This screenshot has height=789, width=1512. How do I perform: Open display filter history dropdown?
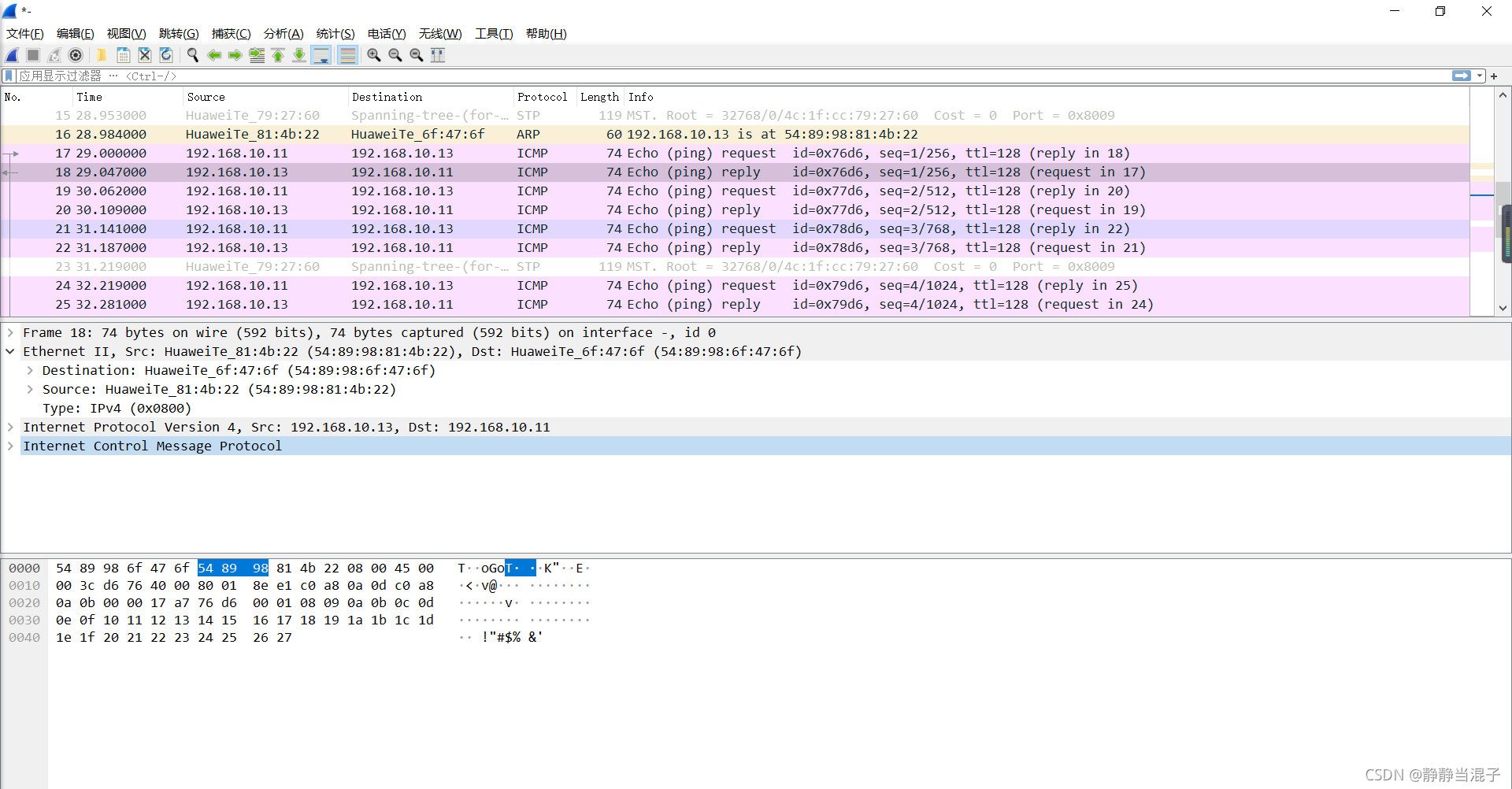click(1480, 76)
